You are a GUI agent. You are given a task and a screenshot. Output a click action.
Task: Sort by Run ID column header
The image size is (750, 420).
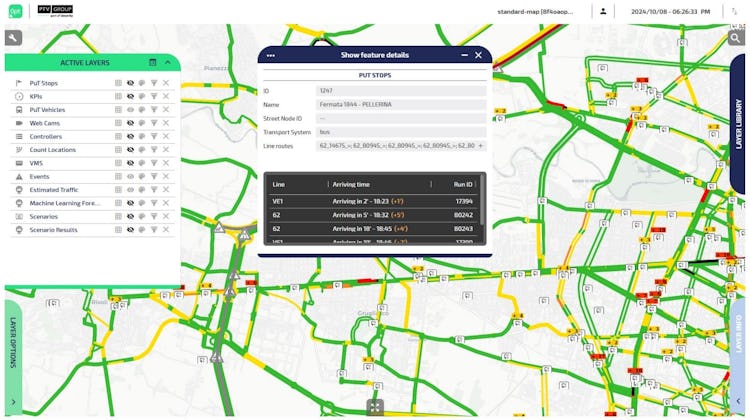[x=463, y=185]
